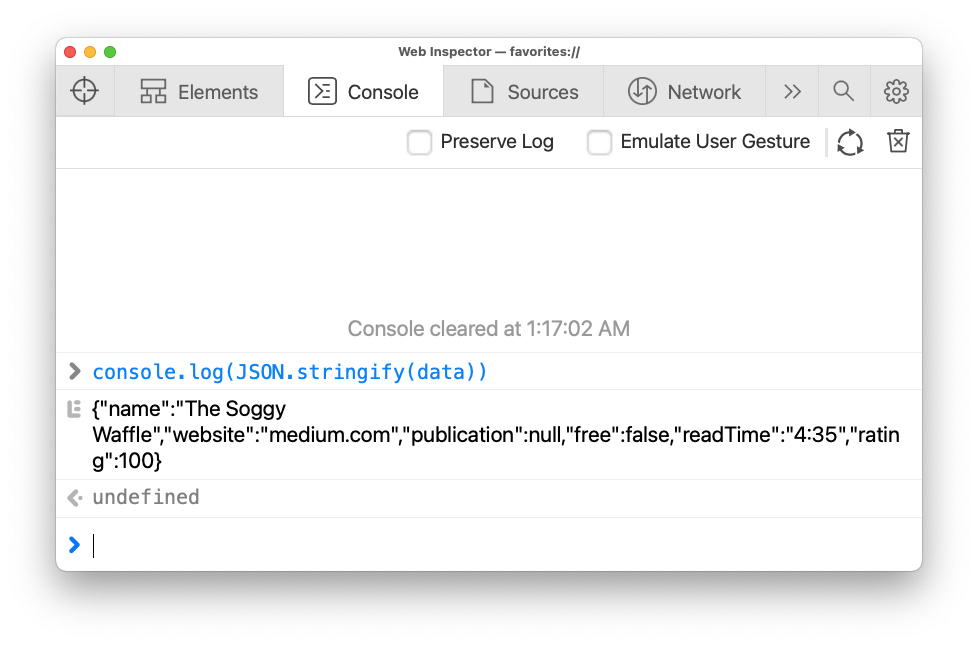Clear the console with the trash icon
This screenshot has width=978, height=645.
pyautogui.click(x=897, y=141)
